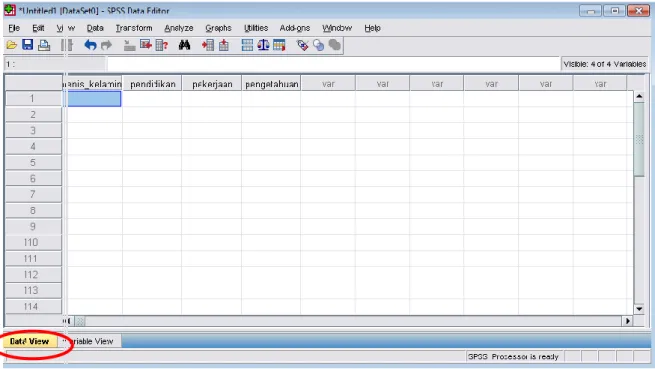
Task: Click the horizontal scrollbar right arrow
Action: coord(627,321)
